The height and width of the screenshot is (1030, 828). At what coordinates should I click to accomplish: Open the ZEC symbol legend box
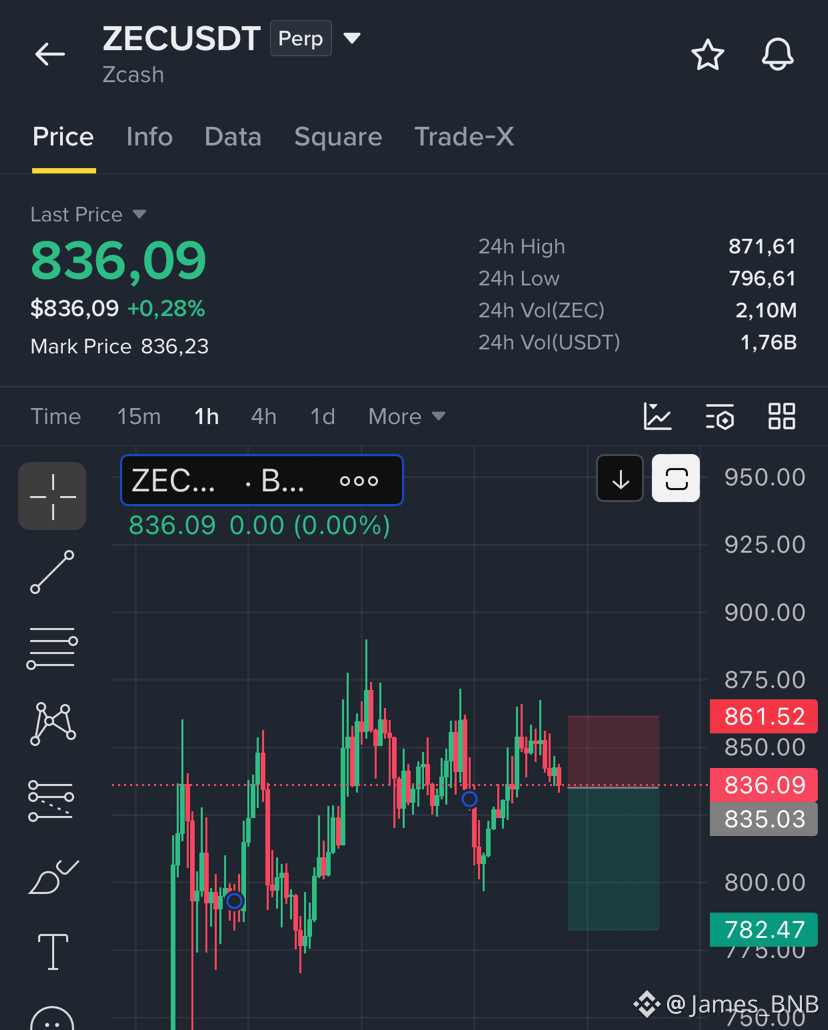click(x=262, y=480)
